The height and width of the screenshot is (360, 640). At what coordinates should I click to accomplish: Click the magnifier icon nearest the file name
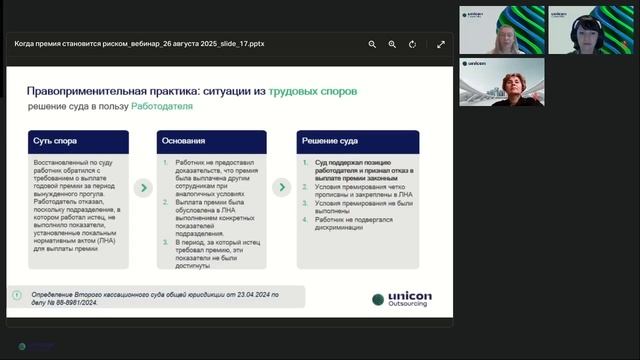[x=372, y=44]
